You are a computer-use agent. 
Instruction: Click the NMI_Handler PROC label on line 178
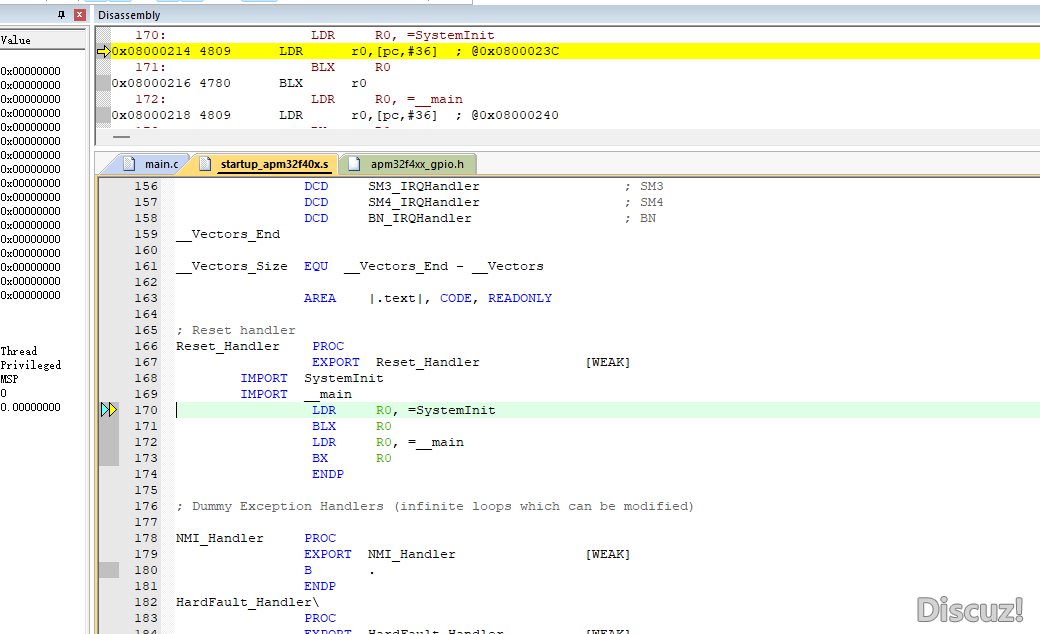(x=256, y=538)
